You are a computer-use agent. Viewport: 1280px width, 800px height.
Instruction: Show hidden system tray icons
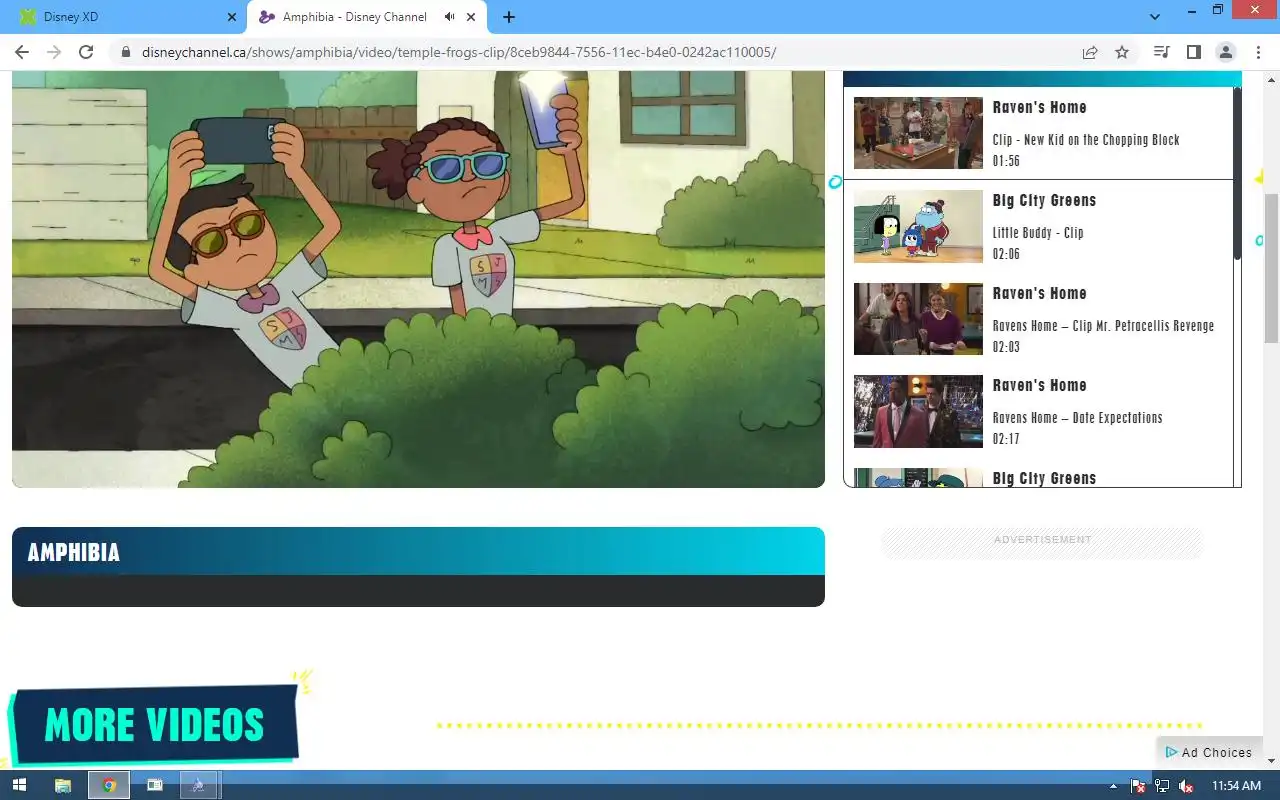pyautogui.click(x=1114, y=786)
